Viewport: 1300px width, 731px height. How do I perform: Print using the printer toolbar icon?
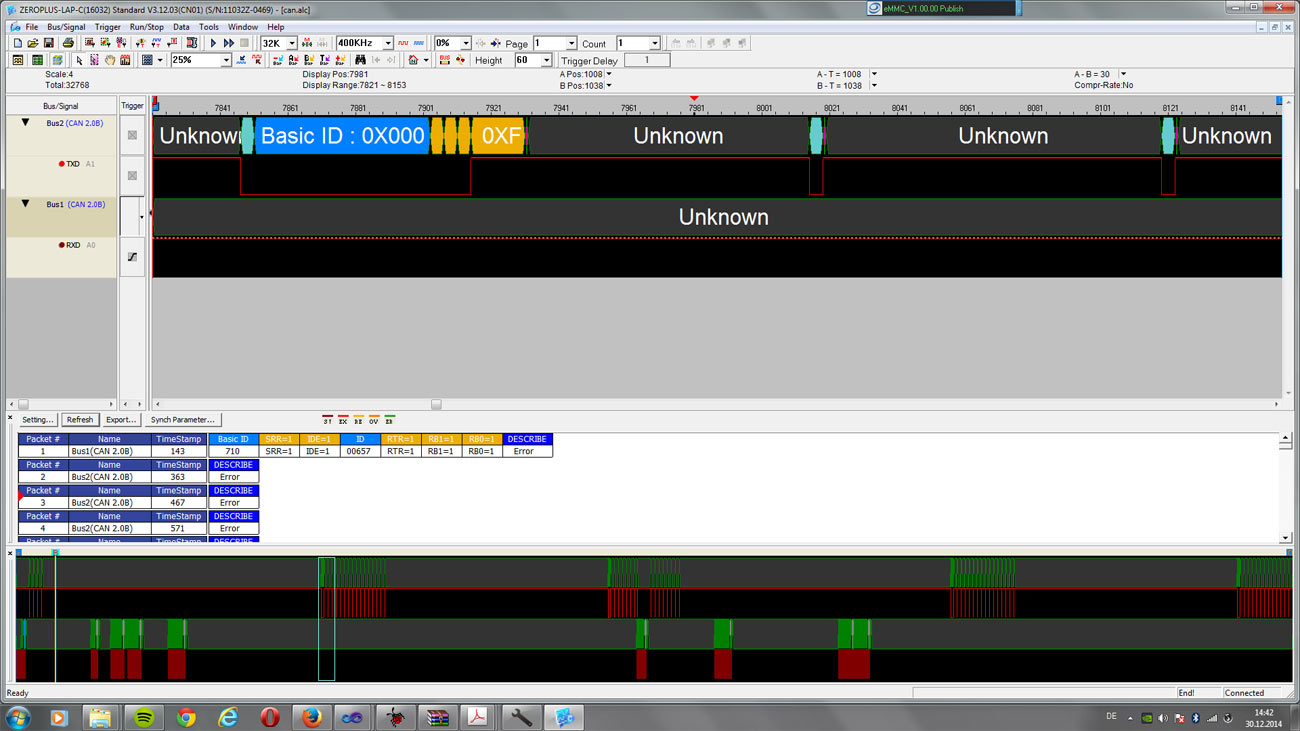[x=68, y=43]
